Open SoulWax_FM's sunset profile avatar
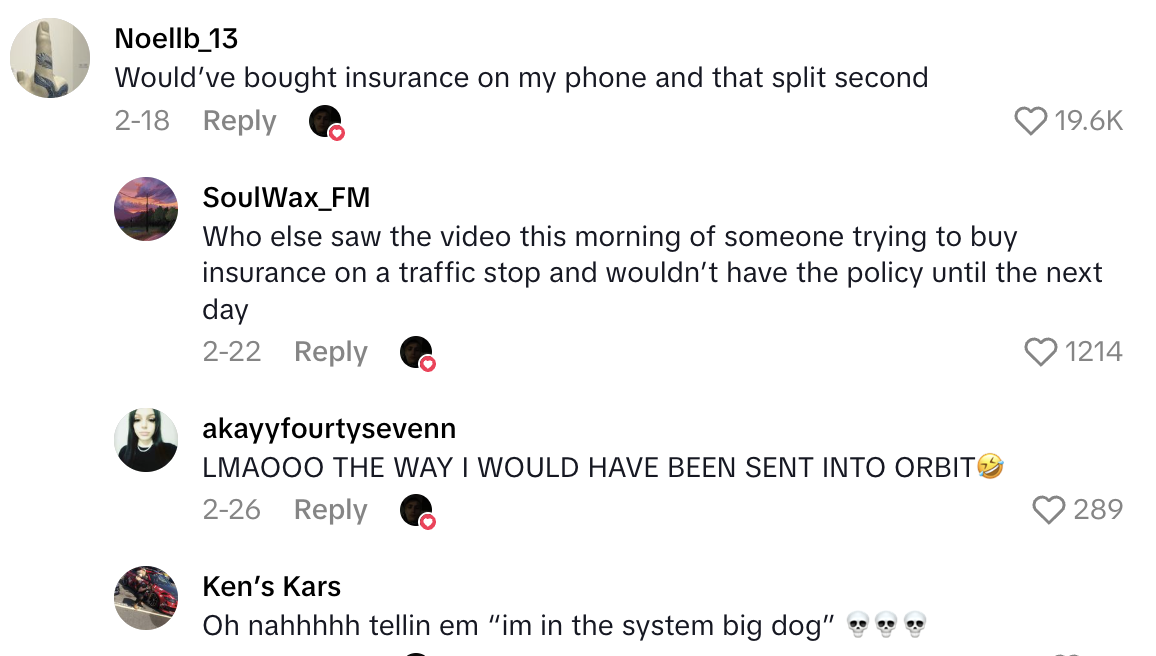This screenshot has width=1156, height=656. [146, 209]
